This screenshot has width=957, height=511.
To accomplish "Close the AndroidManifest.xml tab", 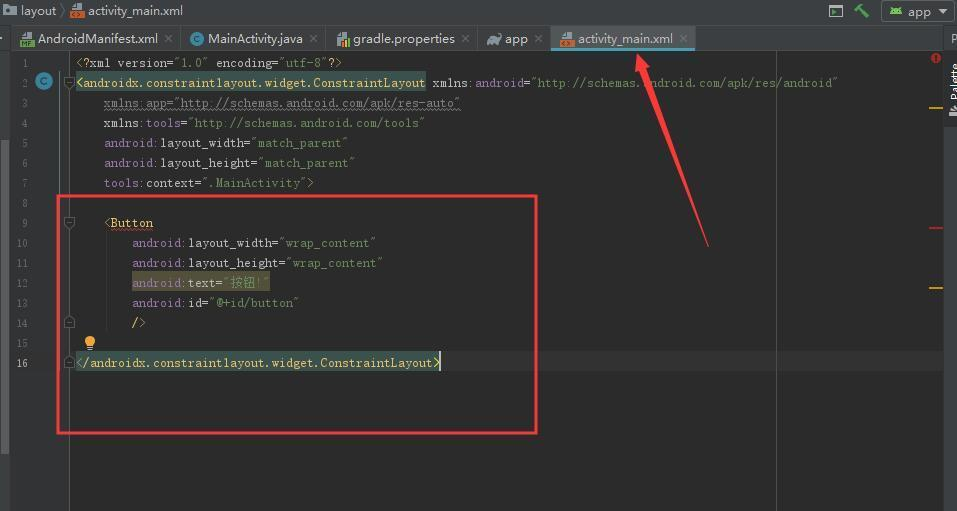I will tap(168, 38).
